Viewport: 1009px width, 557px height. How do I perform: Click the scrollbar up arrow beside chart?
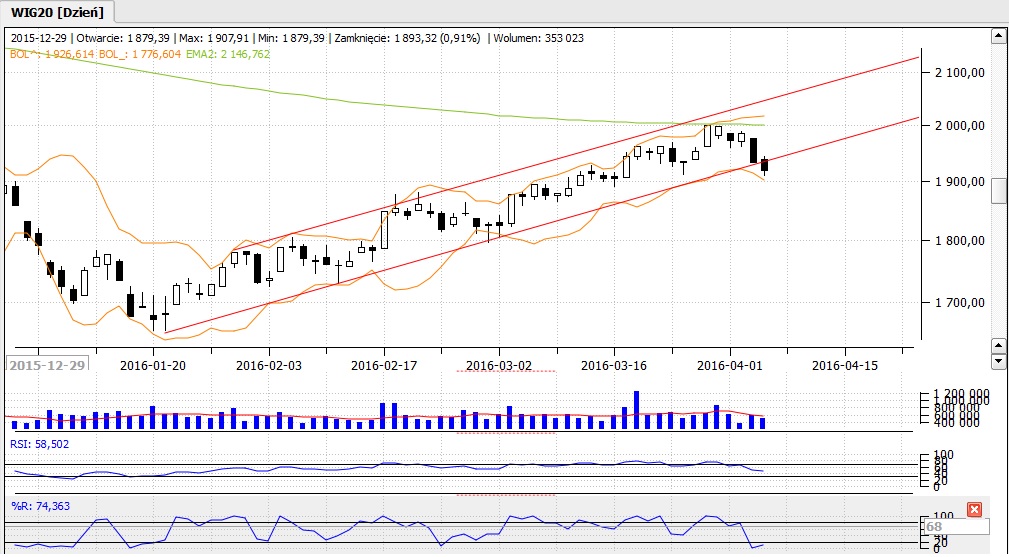pyautogui.click(x=998, y=37)
